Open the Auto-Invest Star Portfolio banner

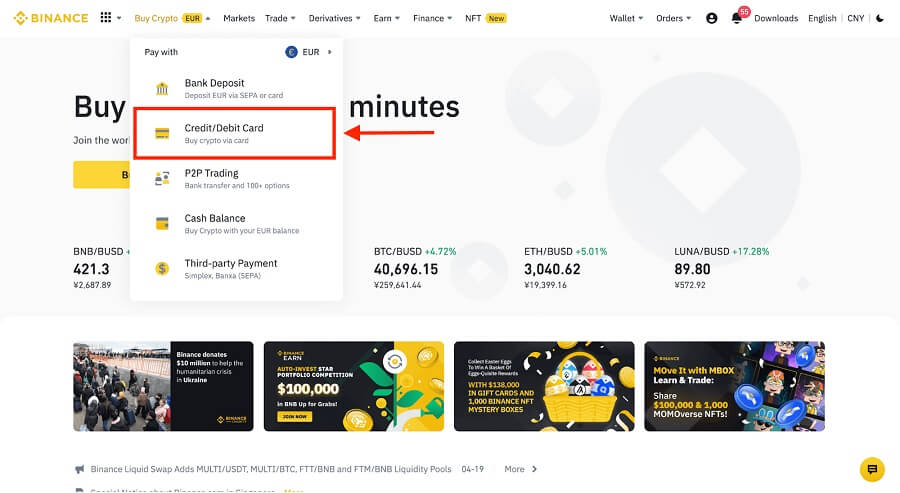(x=354, y=386)
